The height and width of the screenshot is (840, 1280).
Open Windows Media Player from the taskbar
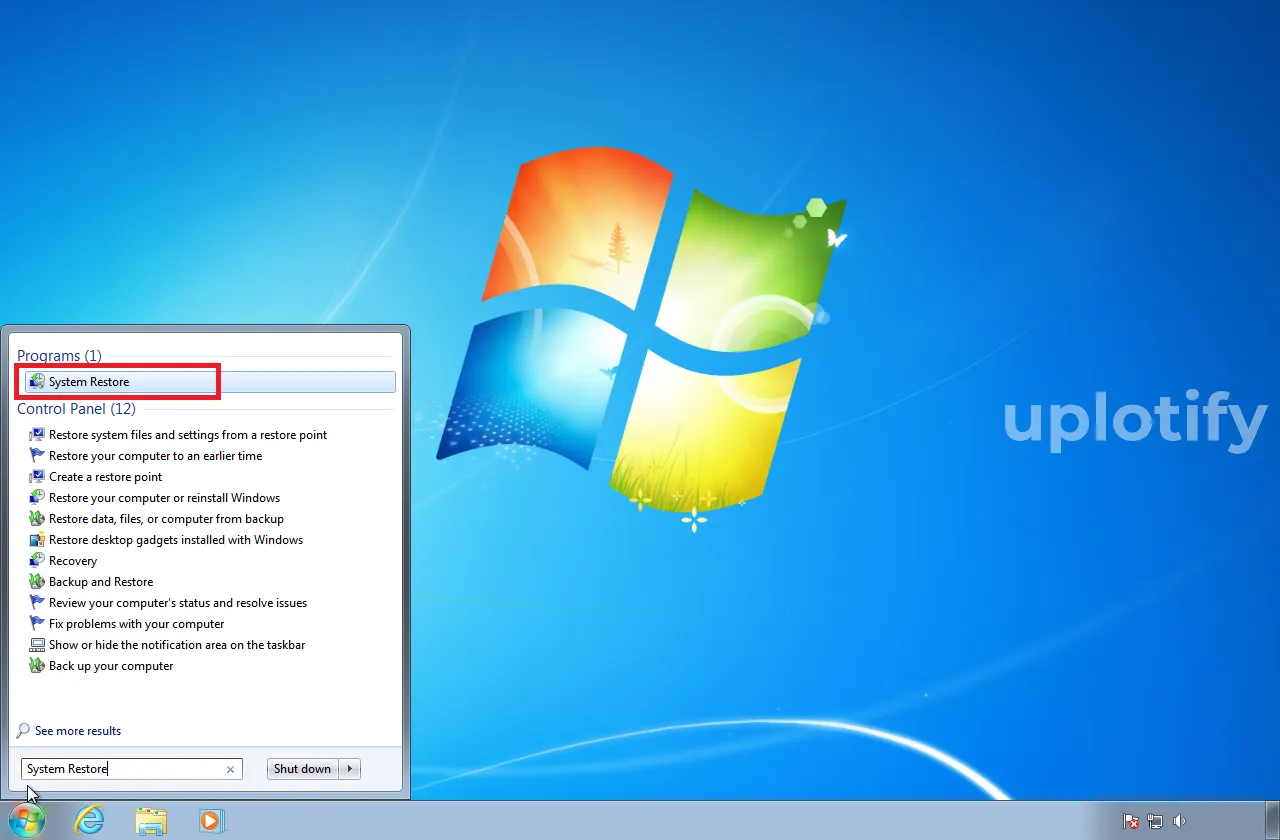211,821
